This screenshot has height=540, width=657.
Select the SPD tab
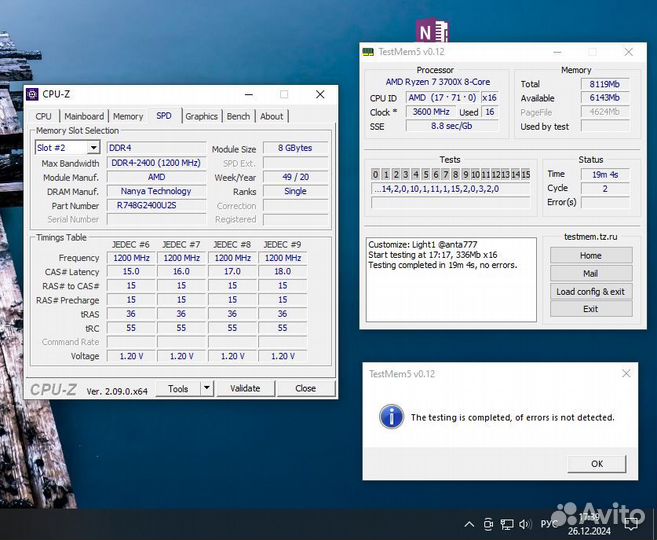tap(164, 116)
